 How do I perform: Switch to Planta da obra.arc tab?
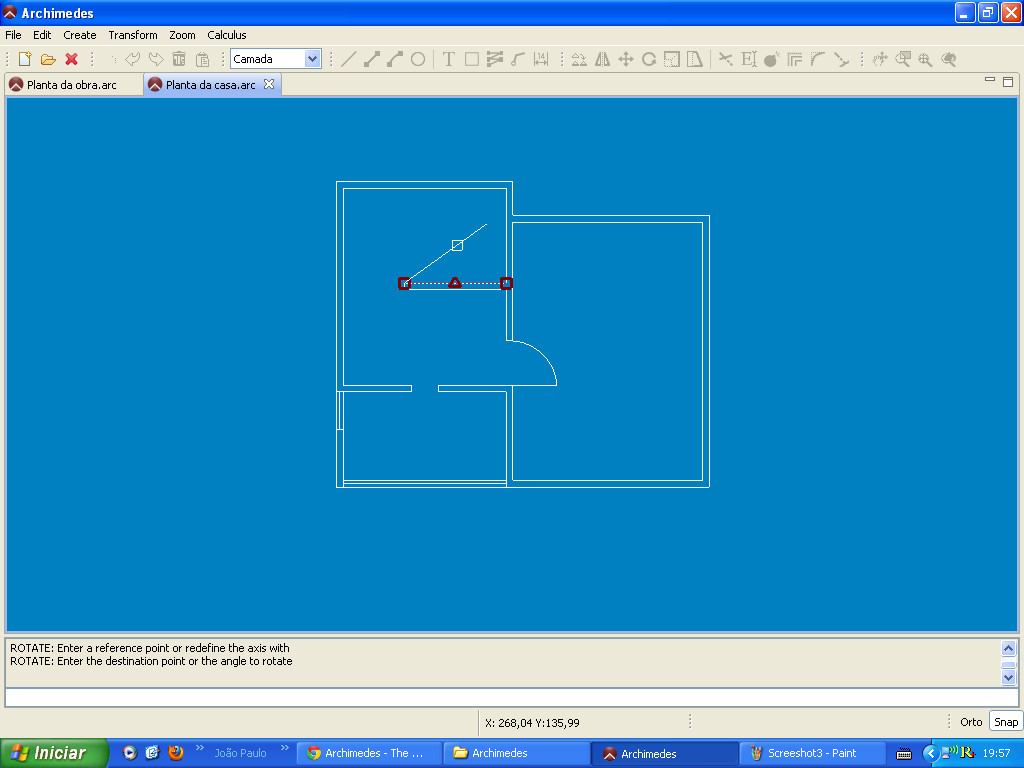pos(74,85)
